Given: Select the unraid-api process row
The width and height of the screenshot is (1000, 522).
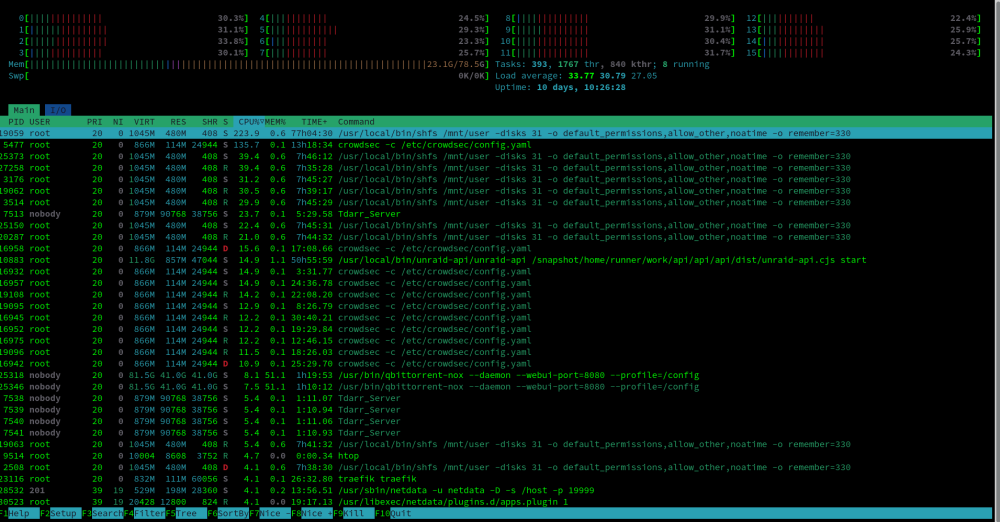Looking at the screenshot, I should (x=496, y=260).
